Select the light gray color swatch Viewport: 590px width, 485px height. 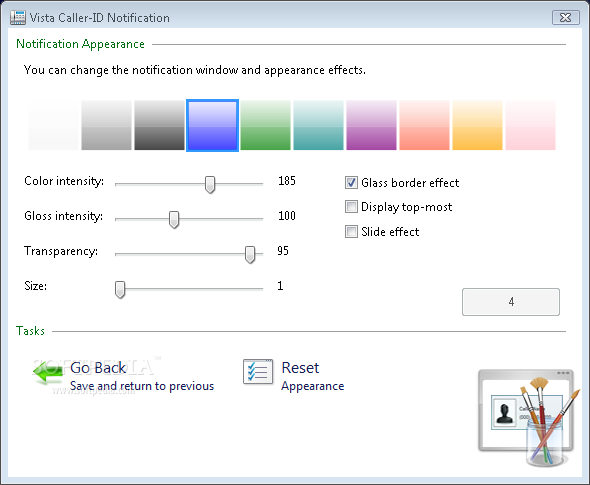click(x=106, y=125)
